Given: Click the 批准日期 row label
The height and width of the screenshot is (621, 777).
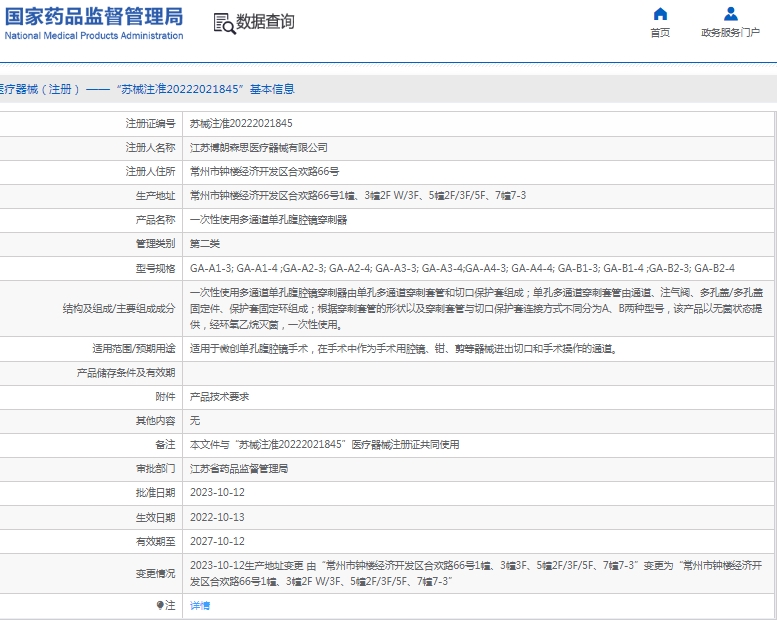Looking at the screenshot, I should click(x=156, y=493).
